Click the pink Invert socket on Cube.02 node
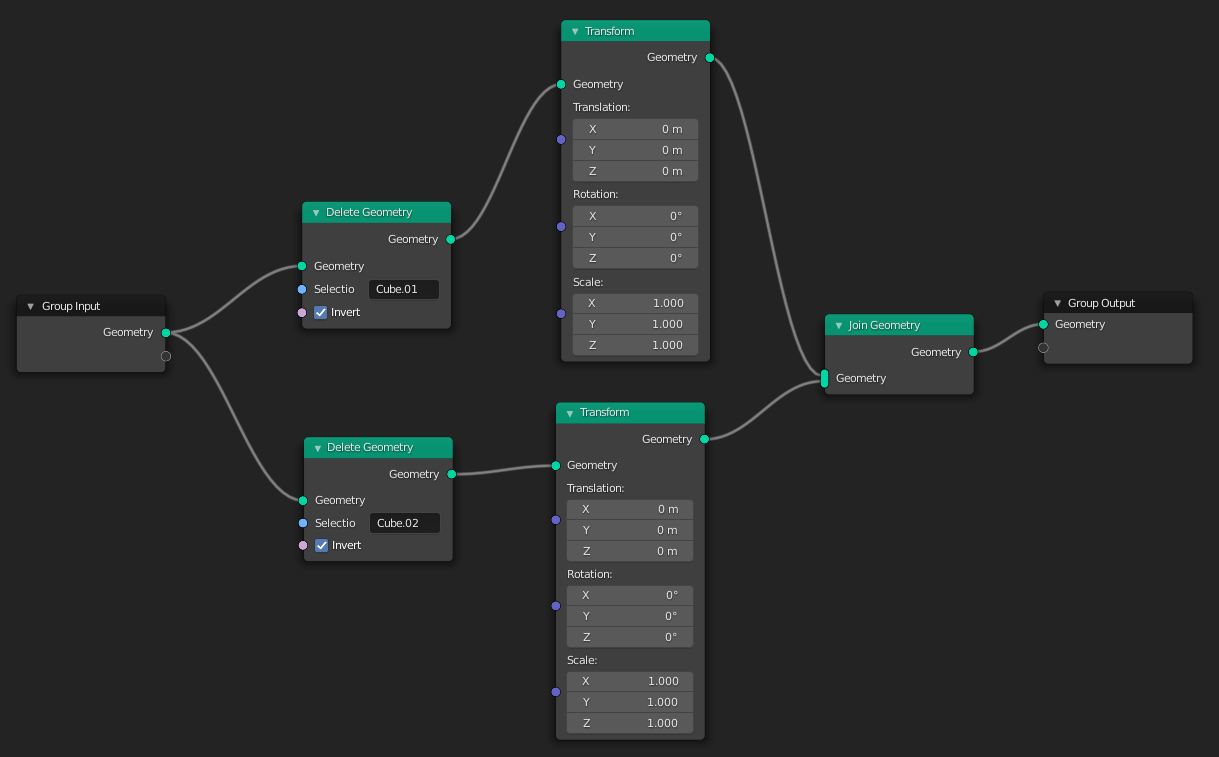1219x757 pixels. (303, 545)
